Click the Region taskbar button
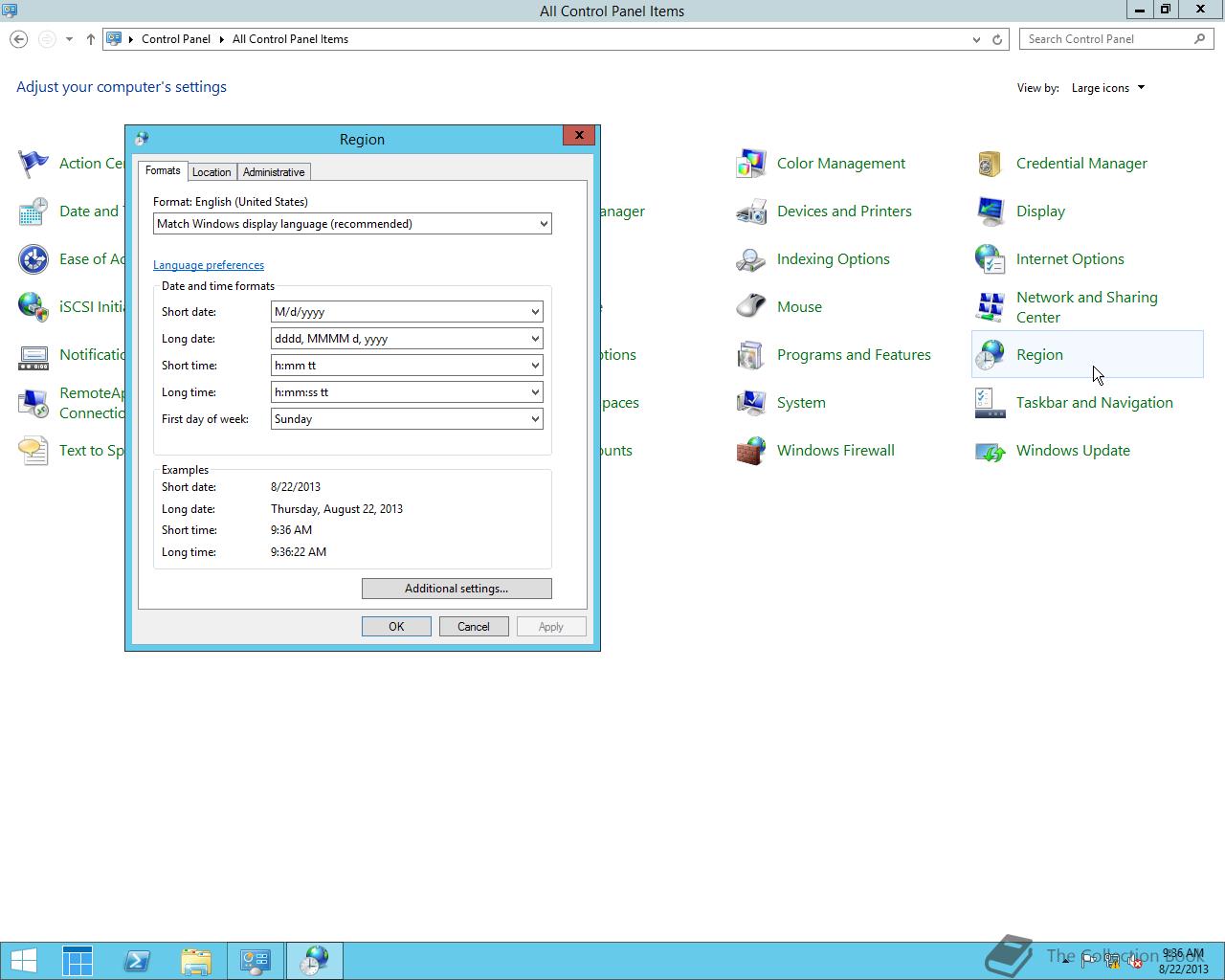This screenshot has height=980, width=1225. pos(315,961)
